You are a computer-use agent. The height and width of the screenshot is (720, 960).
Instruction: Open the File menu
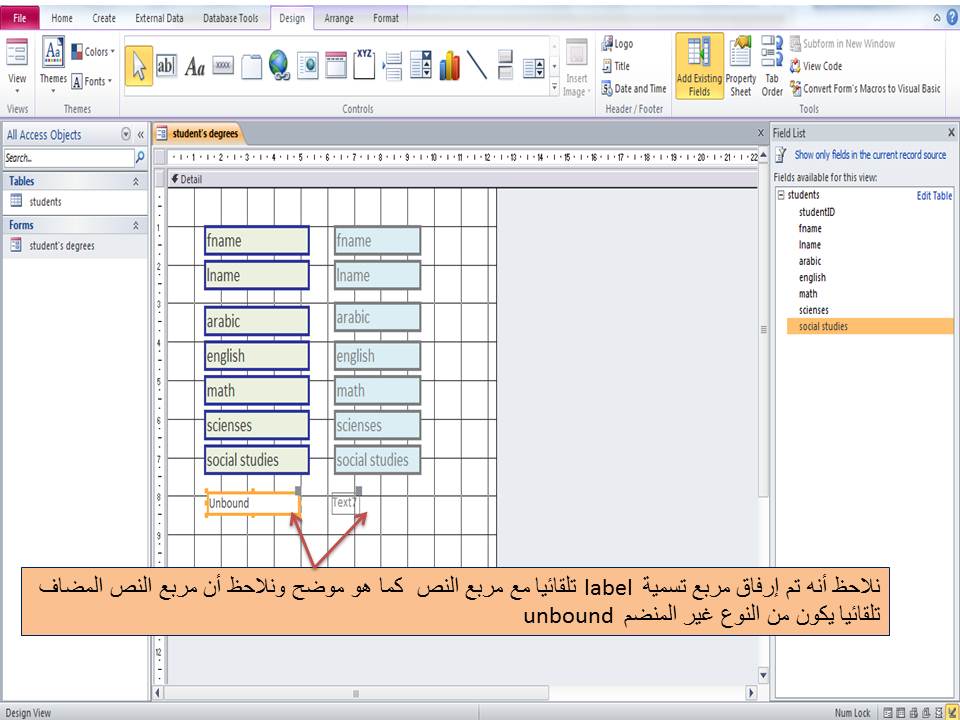pos(18,17)
